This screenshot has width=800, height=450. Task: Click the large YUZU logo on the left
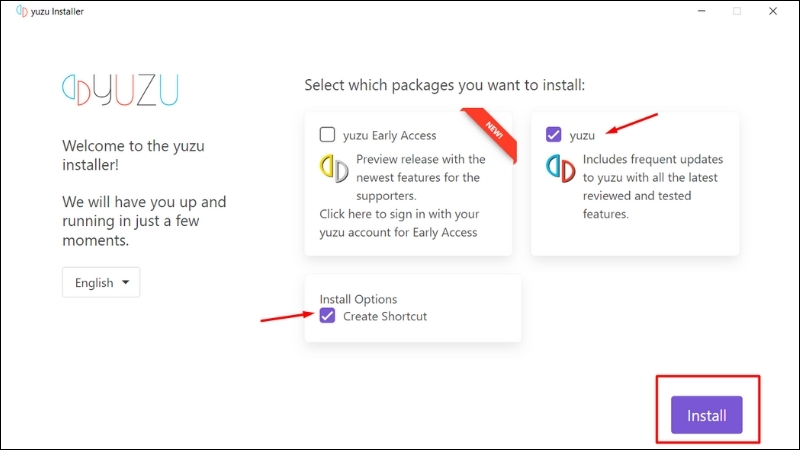120,90
